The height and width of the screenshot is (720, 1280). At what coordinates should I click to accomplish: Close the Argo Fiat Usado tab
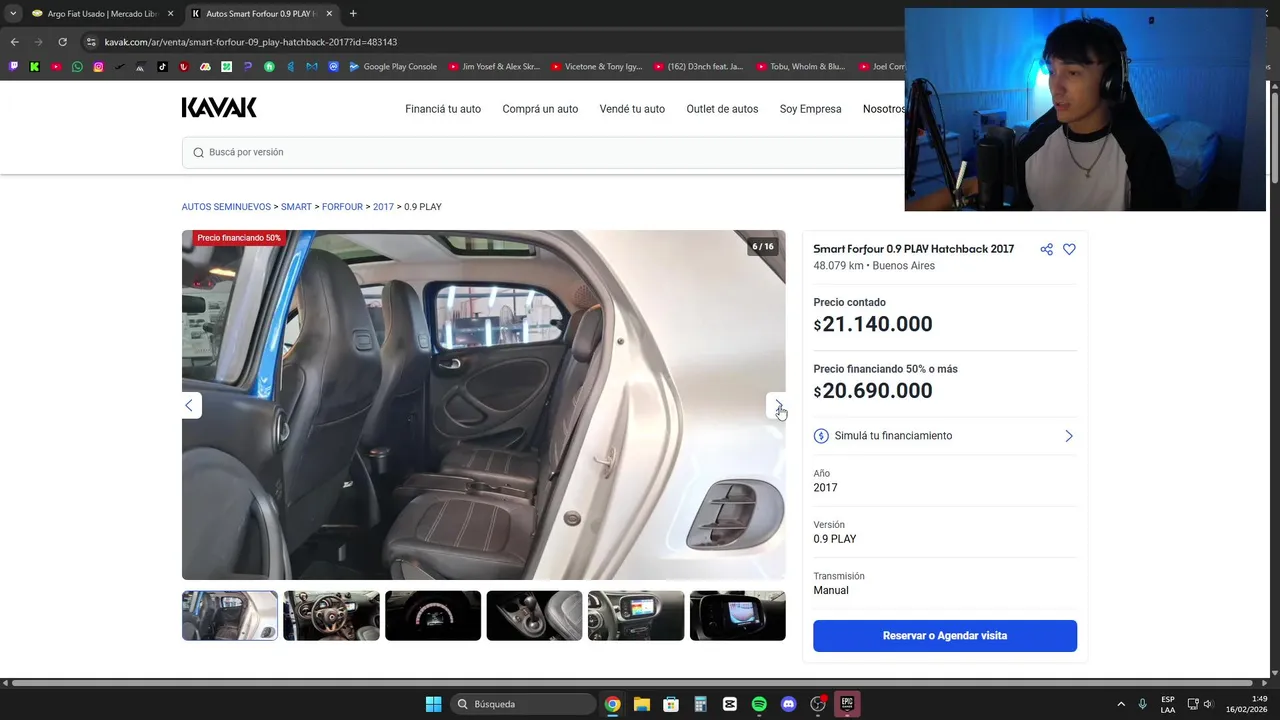tap(170, 14)
